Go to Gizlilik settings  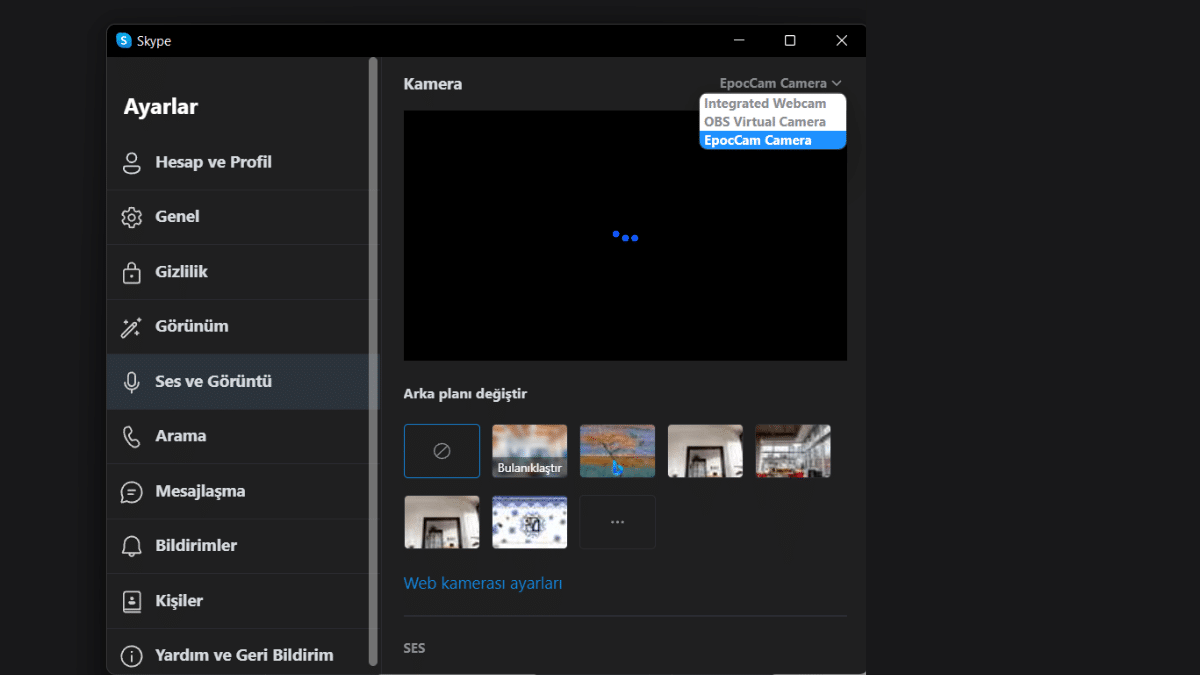pyautogui.click(x=238, y=272)
